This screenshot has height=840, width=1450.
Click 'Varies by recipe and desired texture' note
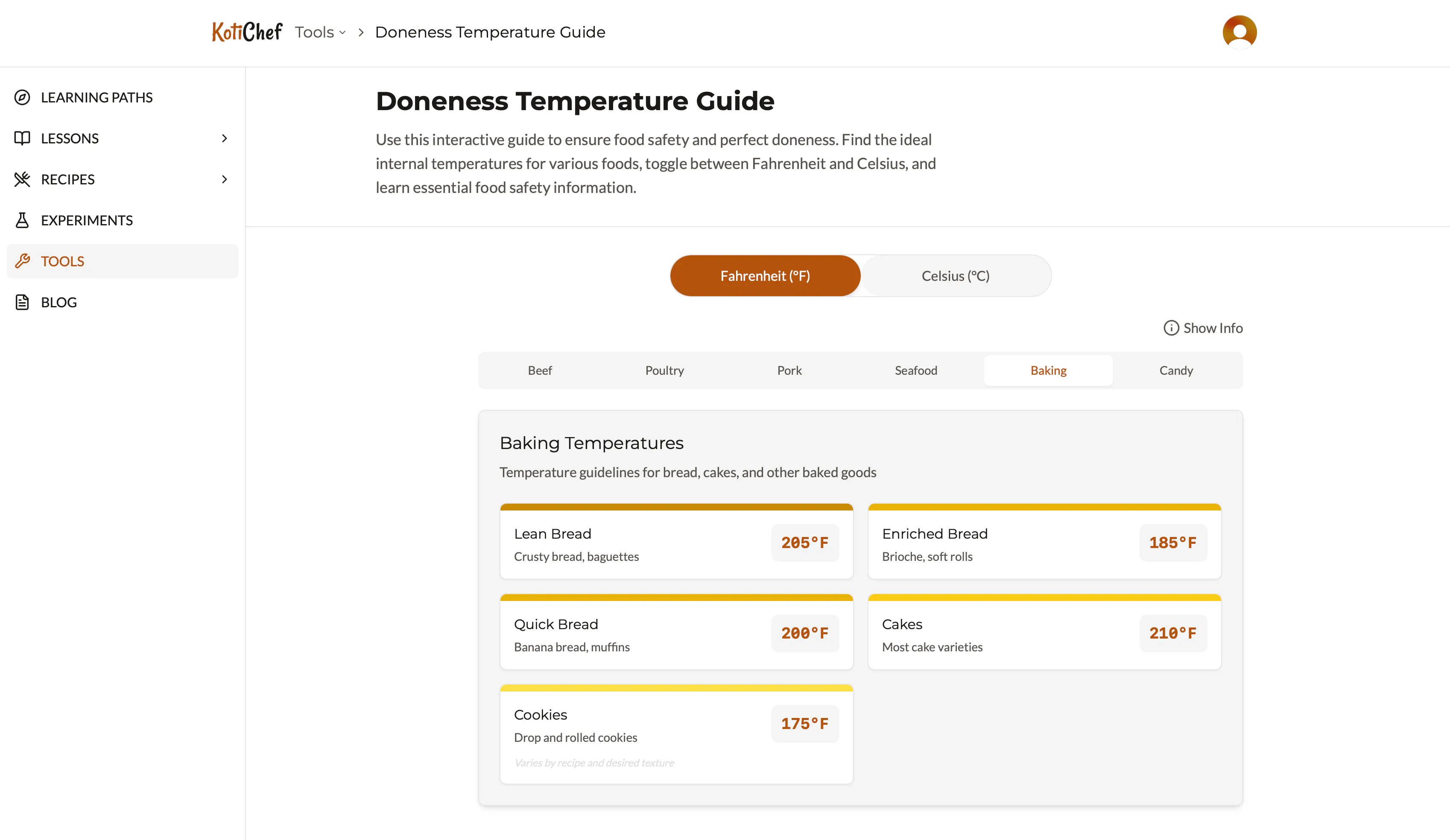pyautogui.click(x=594, y=762)
